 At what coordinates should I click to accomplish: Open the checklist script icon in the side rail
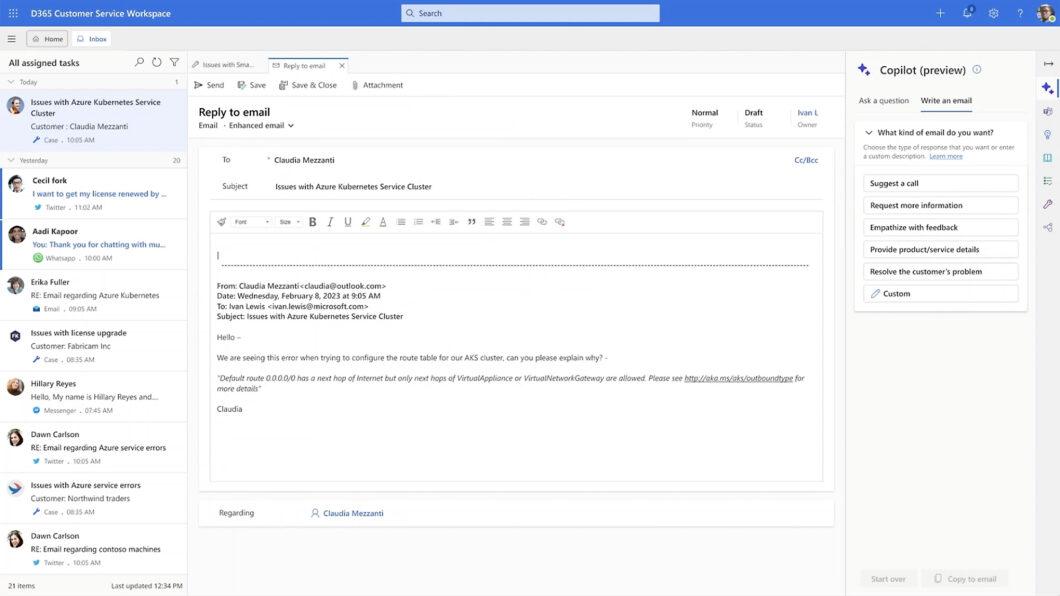[1048, 181]
